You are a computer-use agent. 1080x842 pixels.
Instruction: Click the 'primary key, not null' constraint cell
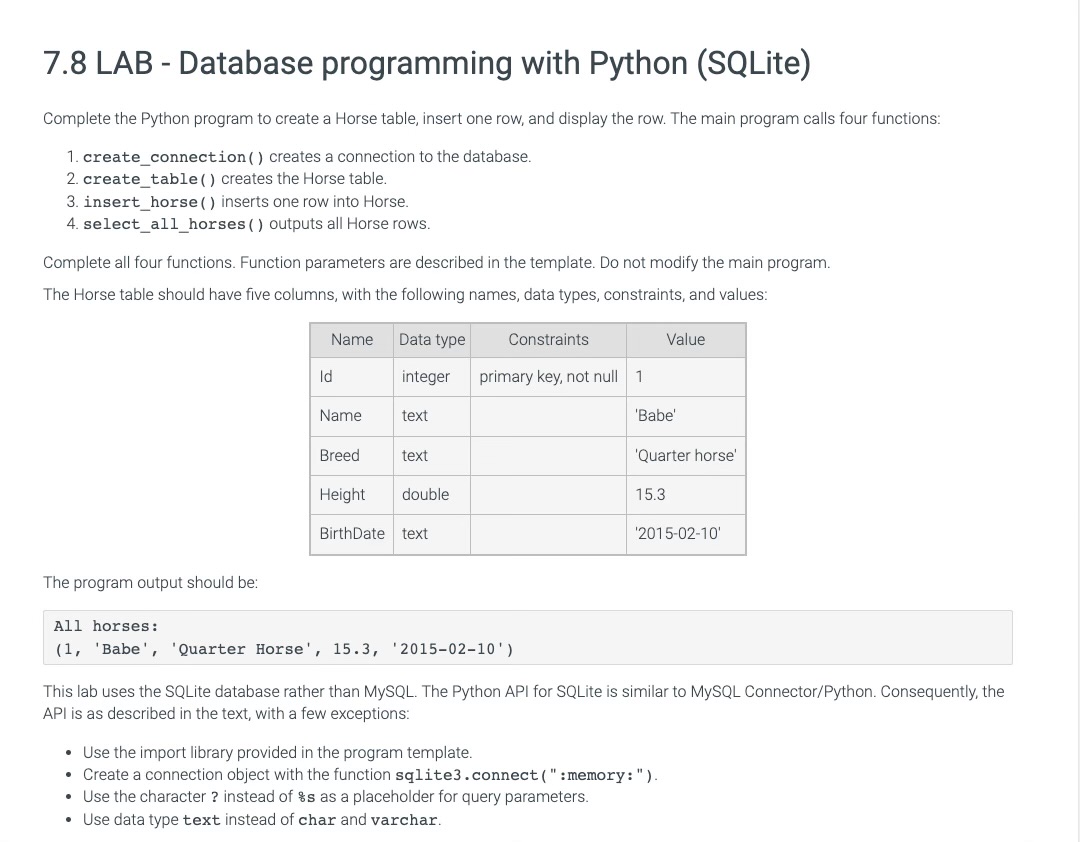548,377
